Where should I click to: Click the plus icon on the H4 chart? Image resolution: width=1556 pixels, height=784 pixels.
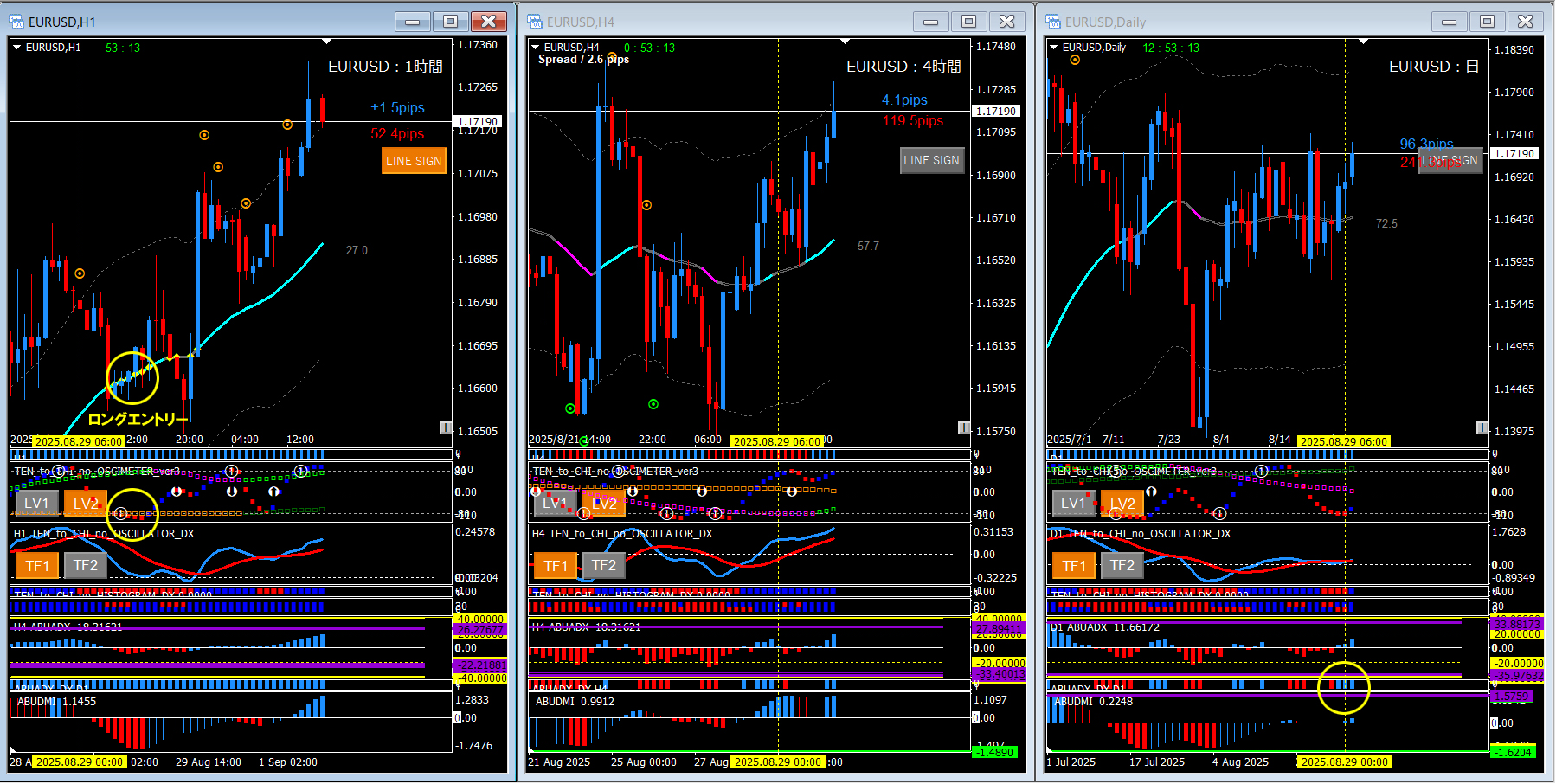[964, 427]
